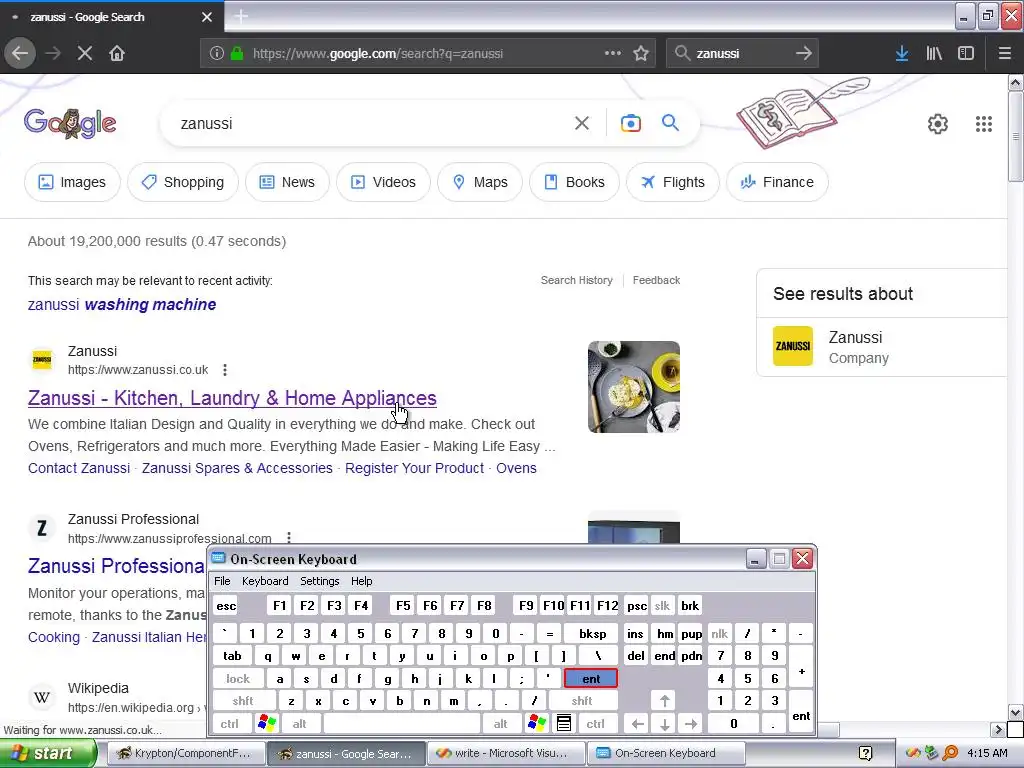Click in the Google zanussi search field

372,123
